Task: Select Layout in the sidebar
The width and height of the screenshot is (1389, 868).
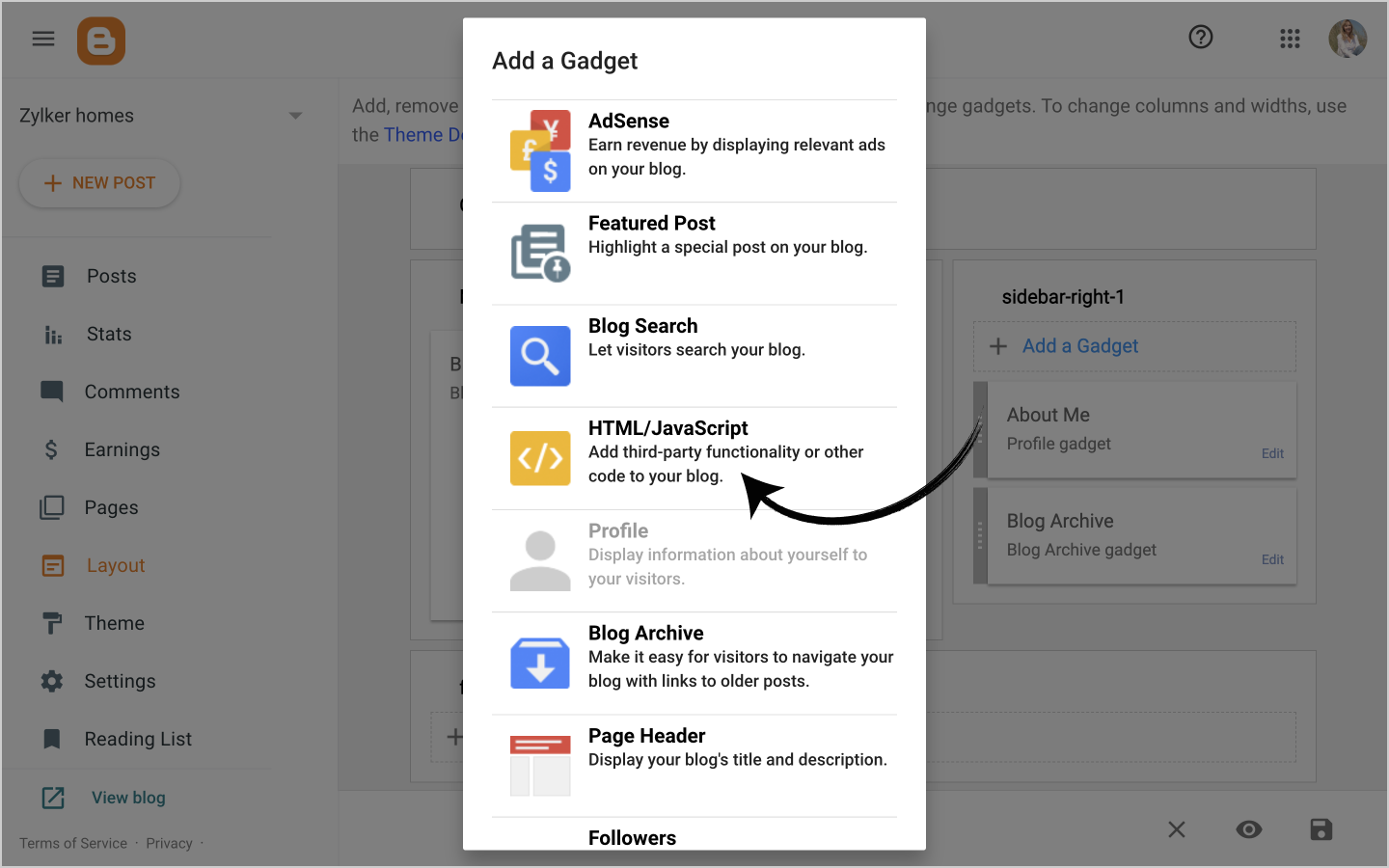Action: (116, 565)
